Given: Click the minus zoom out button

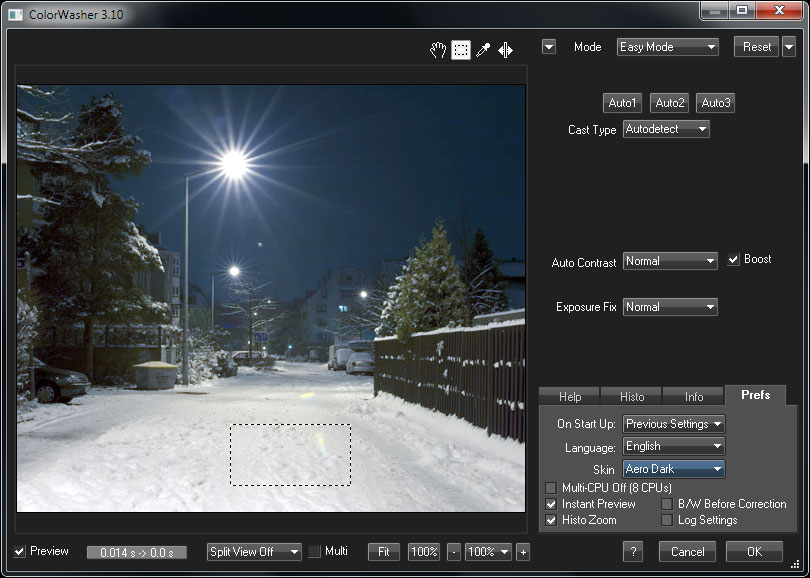Looking at the screenshot, I should pos(453,552).
